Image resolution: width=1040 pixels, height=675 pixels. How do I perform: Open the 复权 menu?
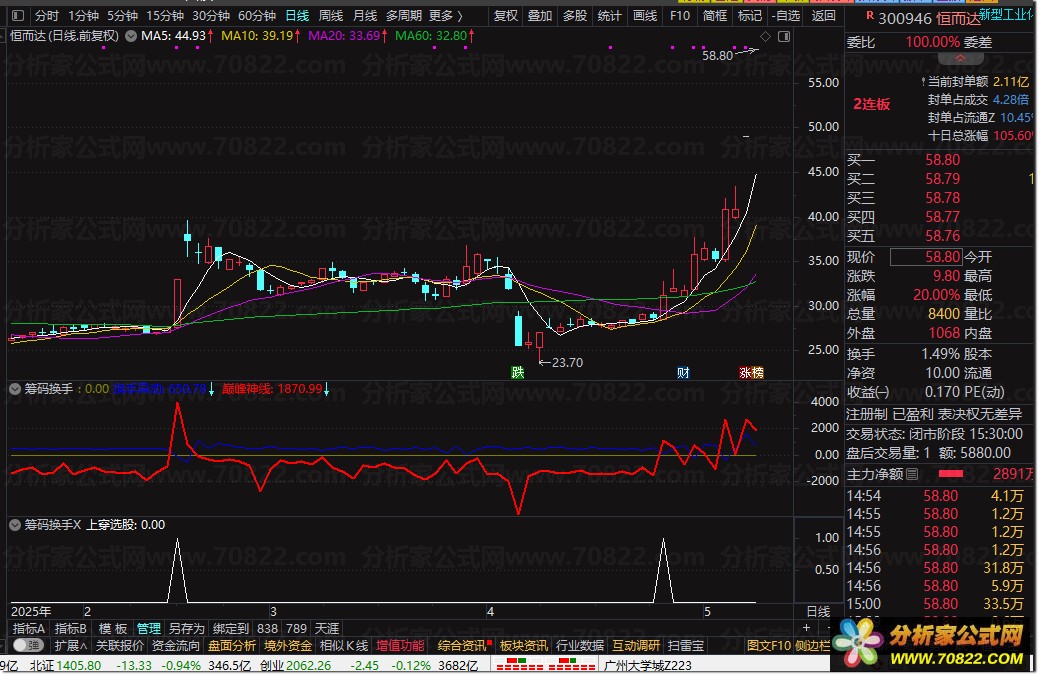pyautogui.click(x=505, y=15)
